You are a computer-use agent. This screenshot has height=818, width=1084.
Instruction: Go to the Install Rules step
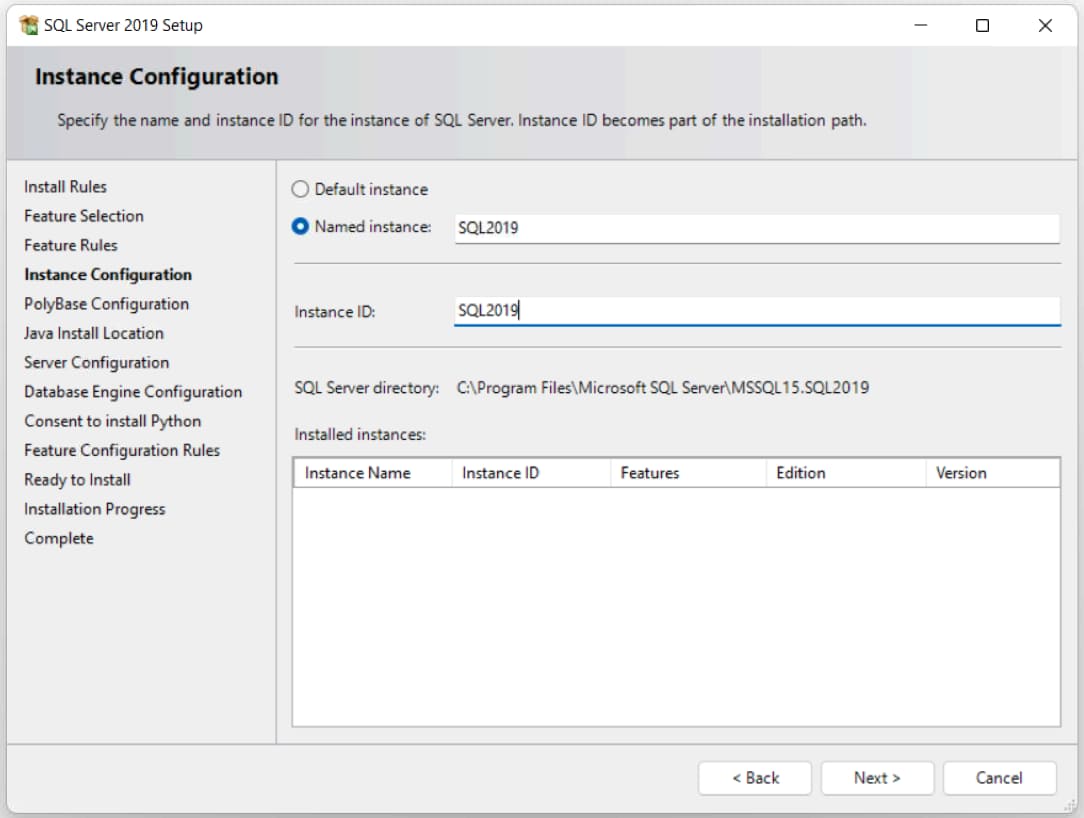[x=65, y=187]
